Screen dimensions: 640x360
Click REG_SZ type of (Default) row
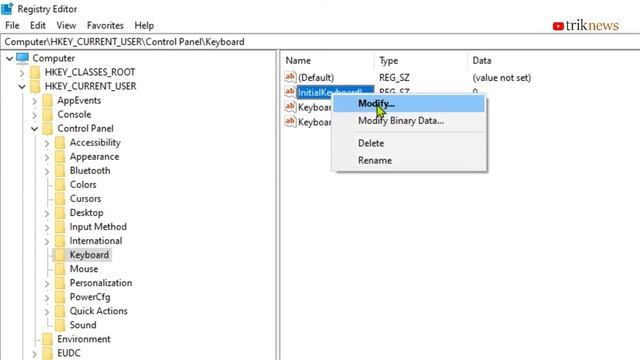coord(394,78)
